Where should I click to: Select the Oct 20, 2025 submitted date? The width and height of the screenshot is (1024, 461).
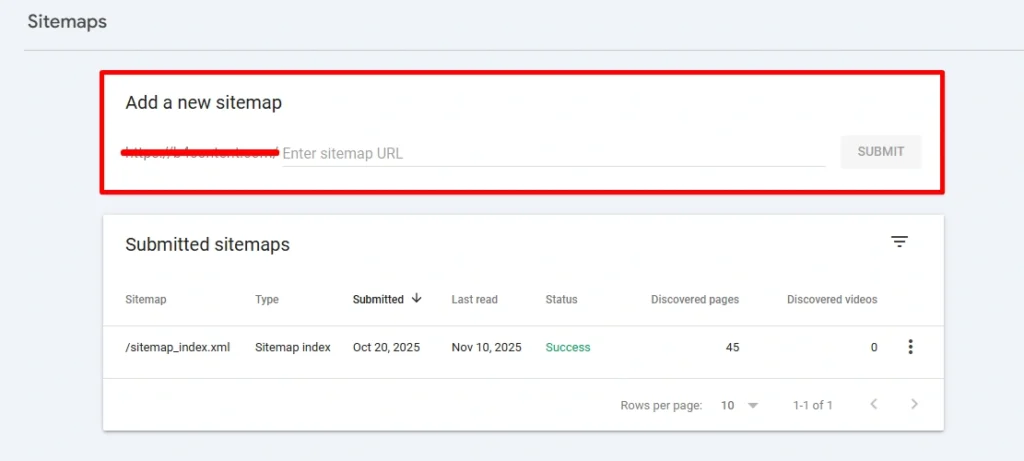click(386, 348)
